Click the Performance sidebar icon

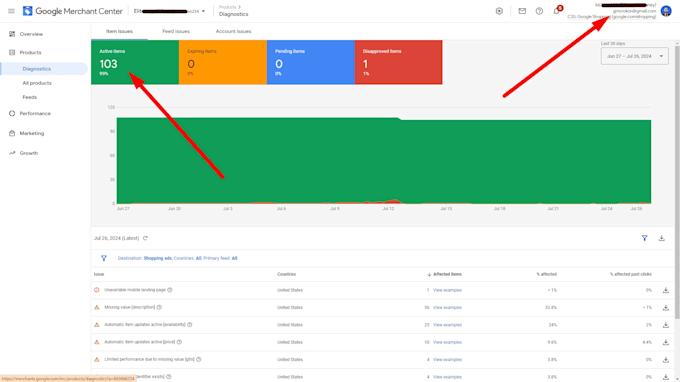(x=12, y=114)
